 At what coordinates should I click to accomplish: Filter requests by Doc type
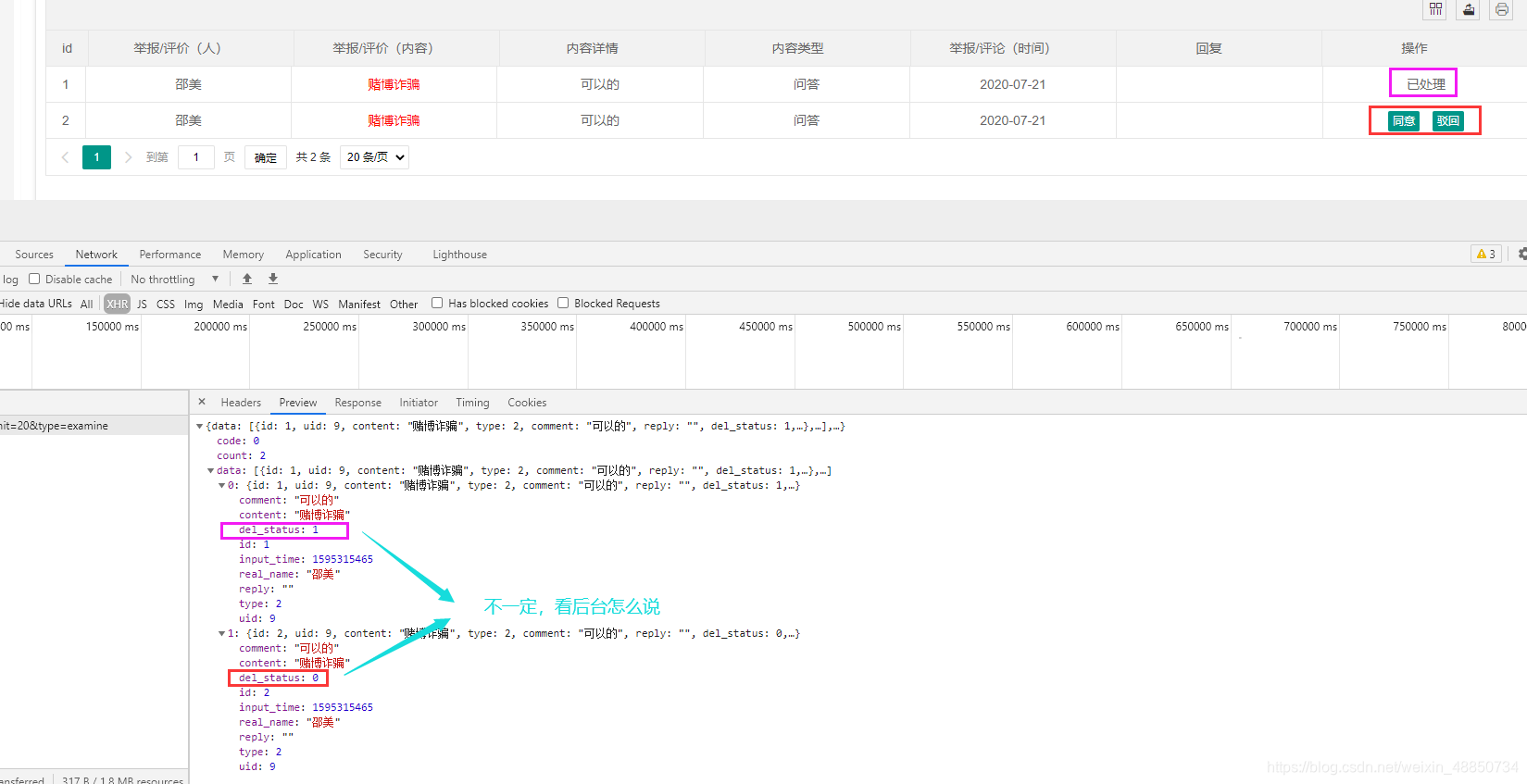pyautogui.click(x=294, y=304)
